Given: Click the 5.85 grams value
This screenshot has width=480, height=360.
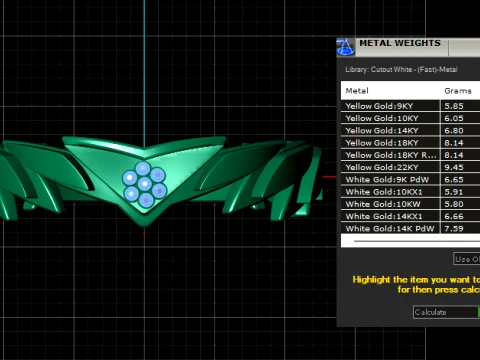Looking at the screenshot, I should pos(454,106).
